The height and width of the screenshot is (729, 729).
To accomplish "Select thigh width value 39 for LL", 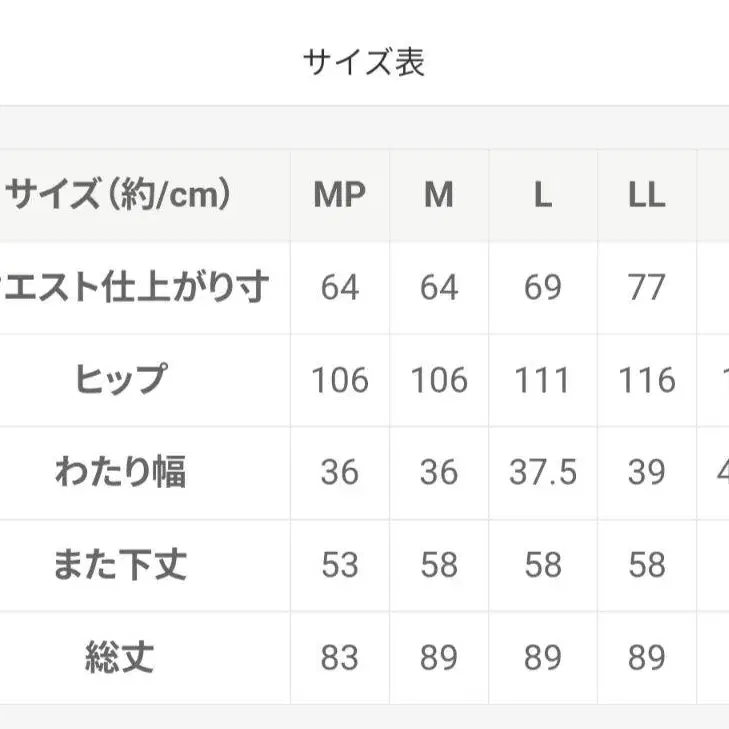I will (647, 472).
